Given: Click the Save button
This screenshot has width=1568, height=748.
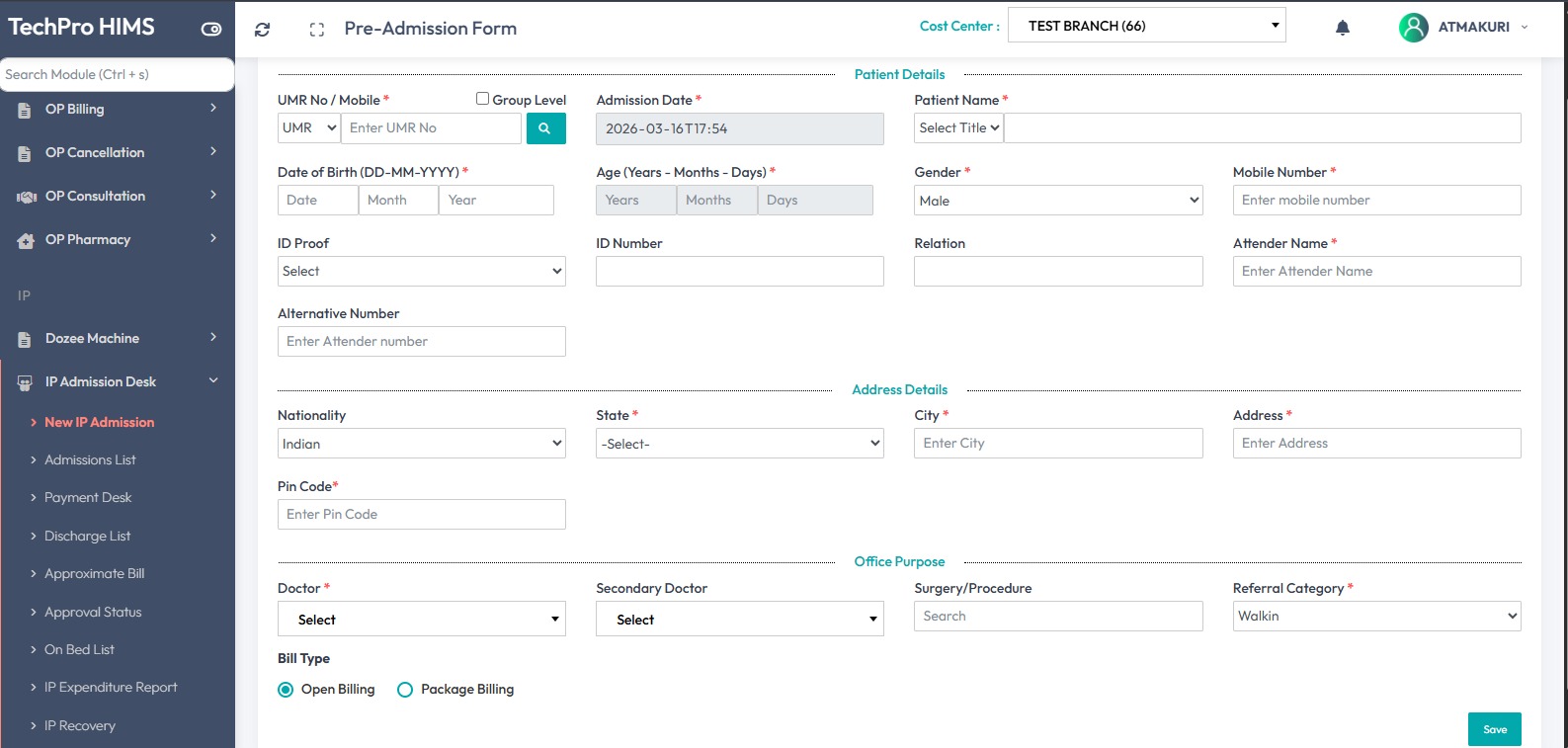Looking at the screenshot, I should tap(1494, 729).
